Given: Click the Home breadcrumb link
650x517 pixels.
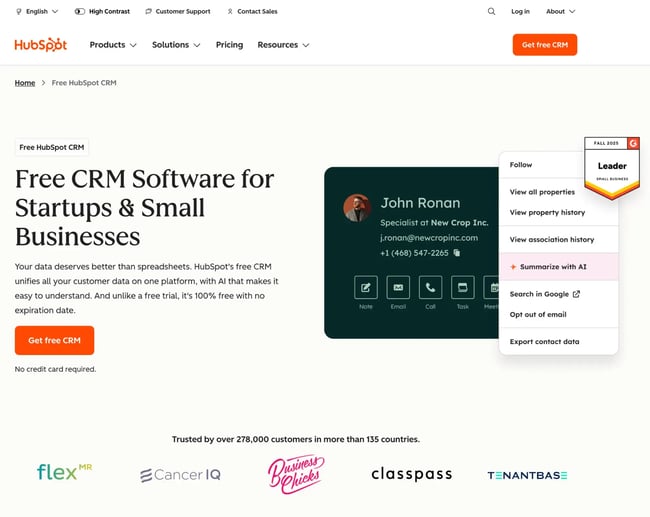Looking at the screenshot, I should (25, 83).
